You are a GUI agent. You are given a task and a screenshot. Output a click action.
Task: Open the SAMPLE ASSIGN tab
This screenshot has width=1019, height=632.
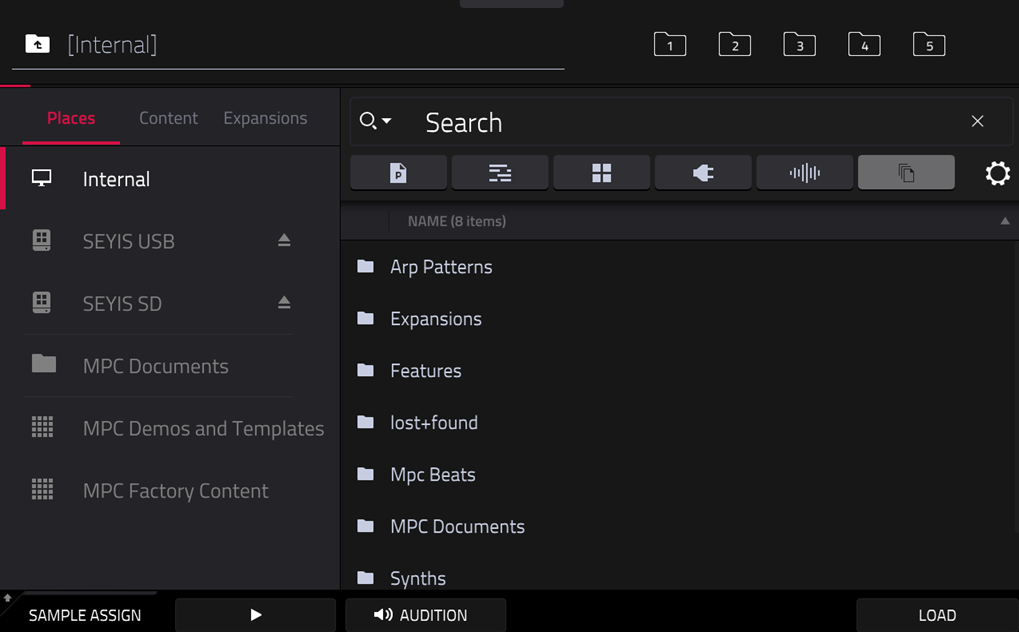coord(84,615)
